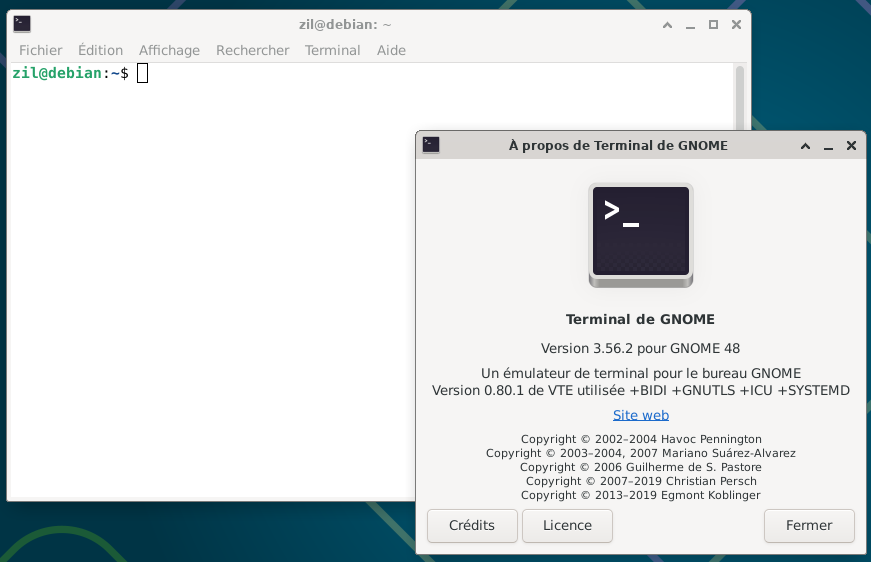This screenshot has width=871, height=562.
Task: Click terminal icon in About dialog title bar
Action: pyautogui.click(x=431, y=145)
